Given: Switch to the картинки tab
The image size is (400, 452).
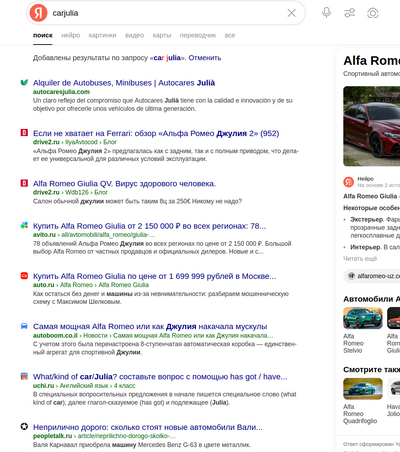Looking at the screenshot, I should click(102, 35).
